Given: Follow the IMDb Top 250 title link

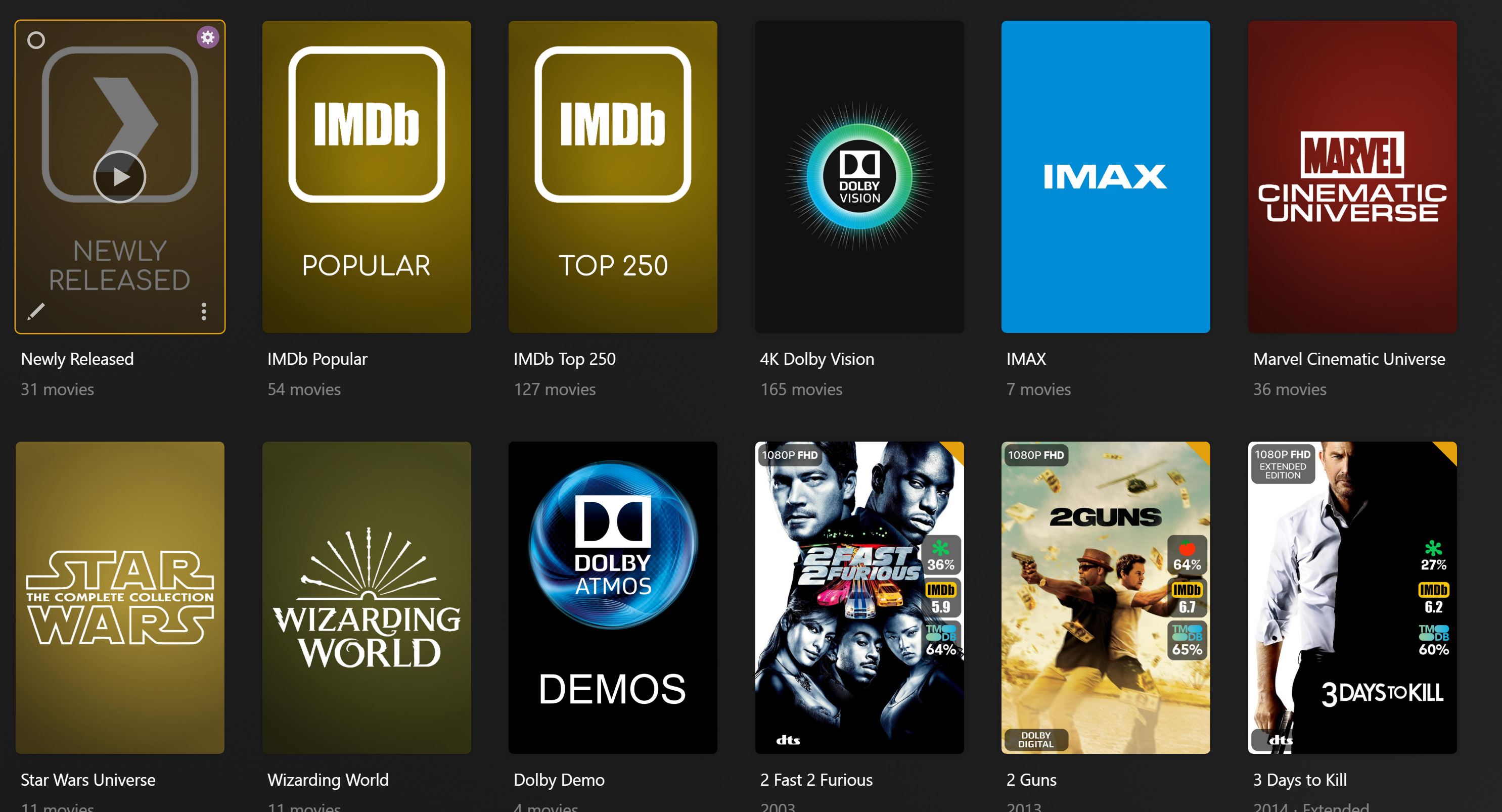Looking at the screenshot, I should 564,359.
